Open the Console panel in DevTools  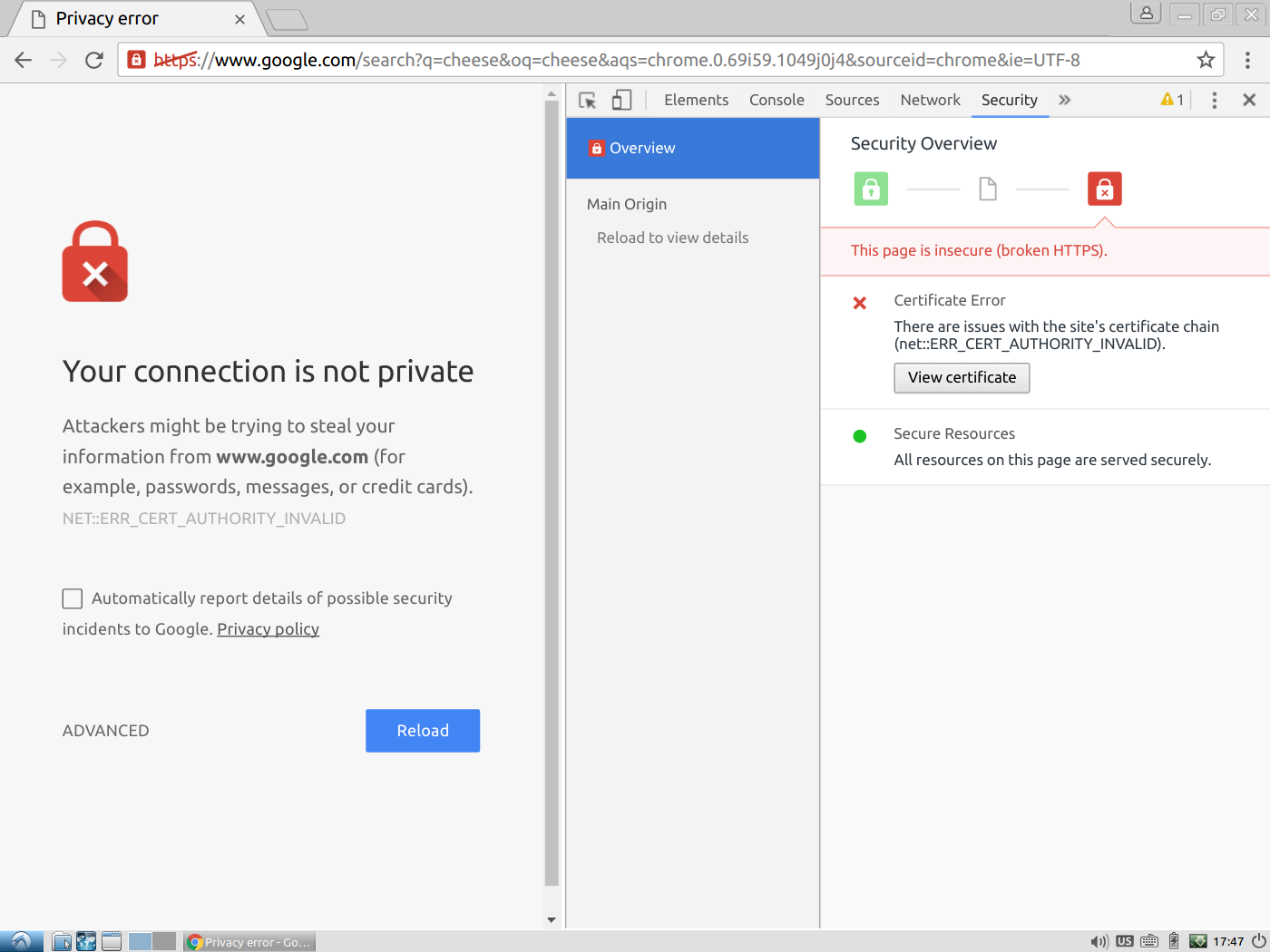[777, 100]
